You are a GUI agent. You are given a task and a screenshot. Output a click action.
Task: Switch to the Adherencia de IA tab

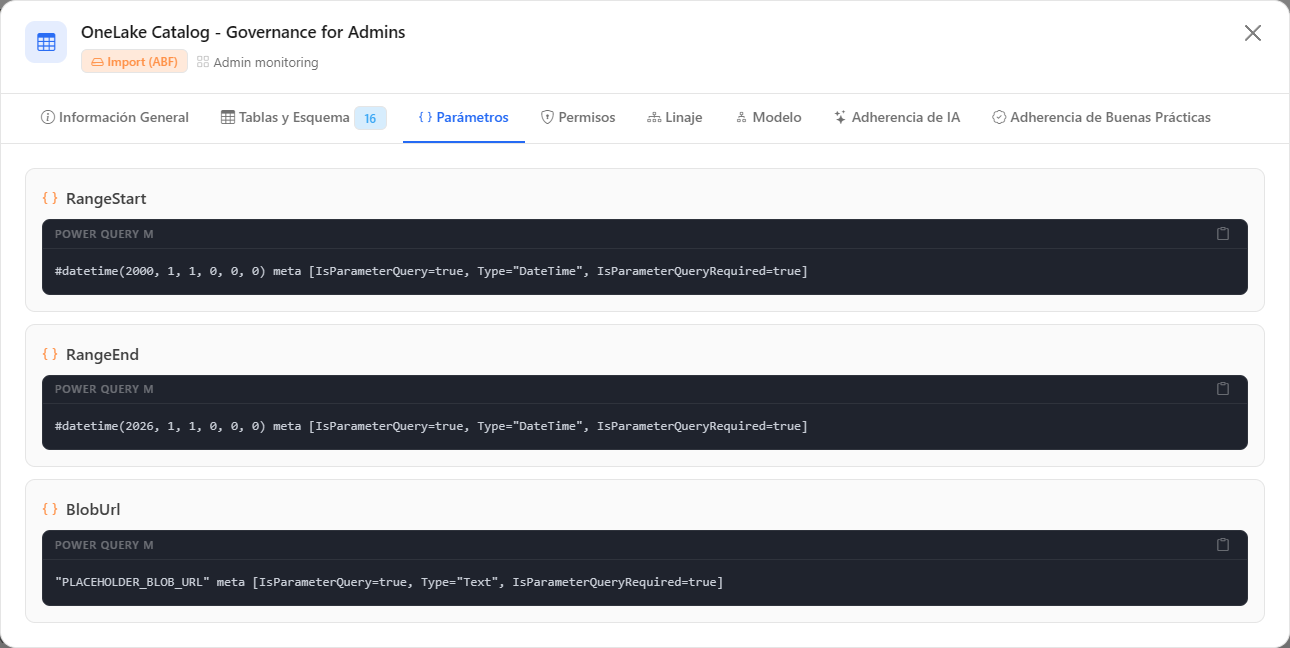tap(897, 118)
